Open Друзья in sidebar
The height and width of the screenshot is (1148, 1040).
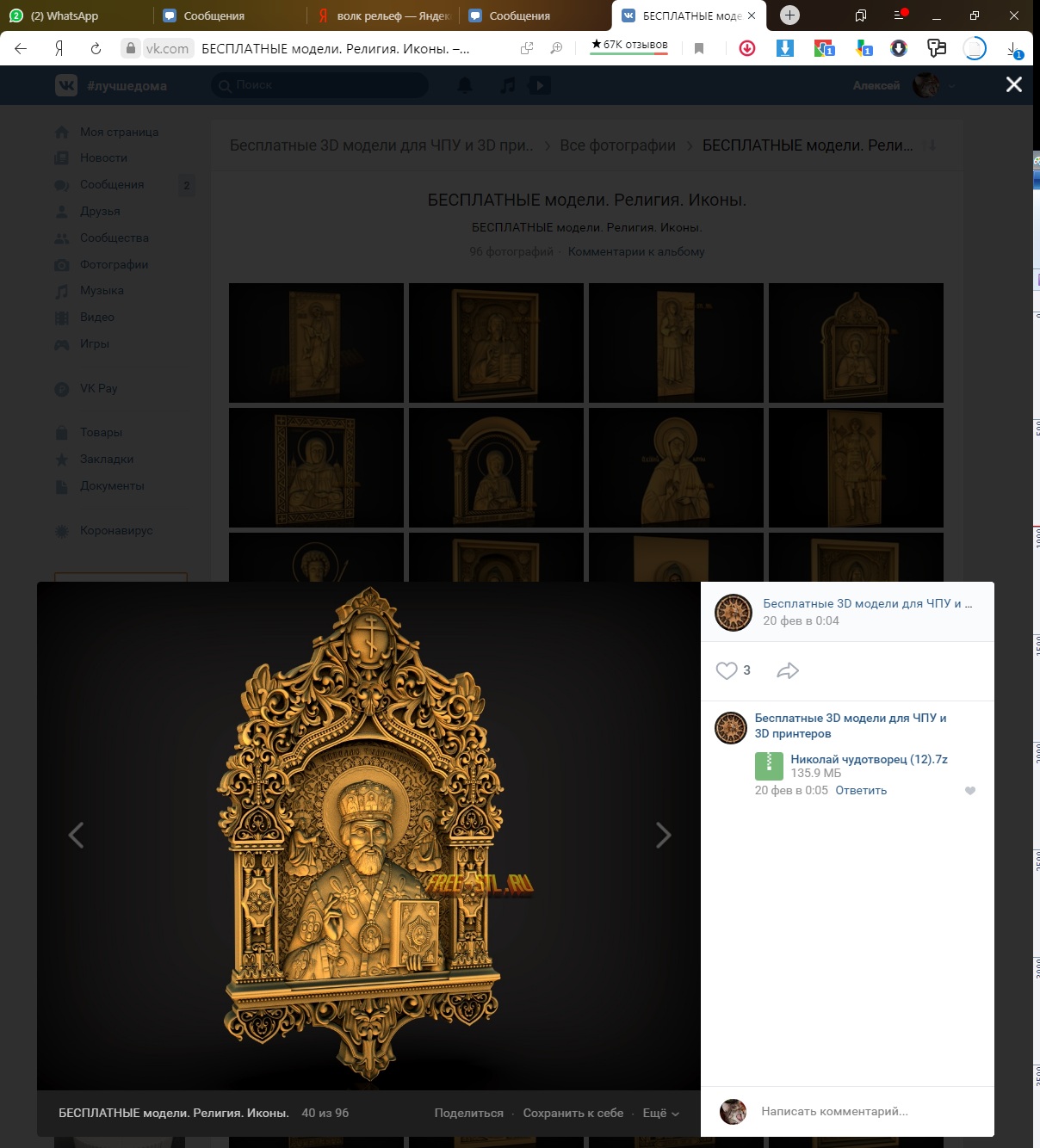tap(100, 211)
